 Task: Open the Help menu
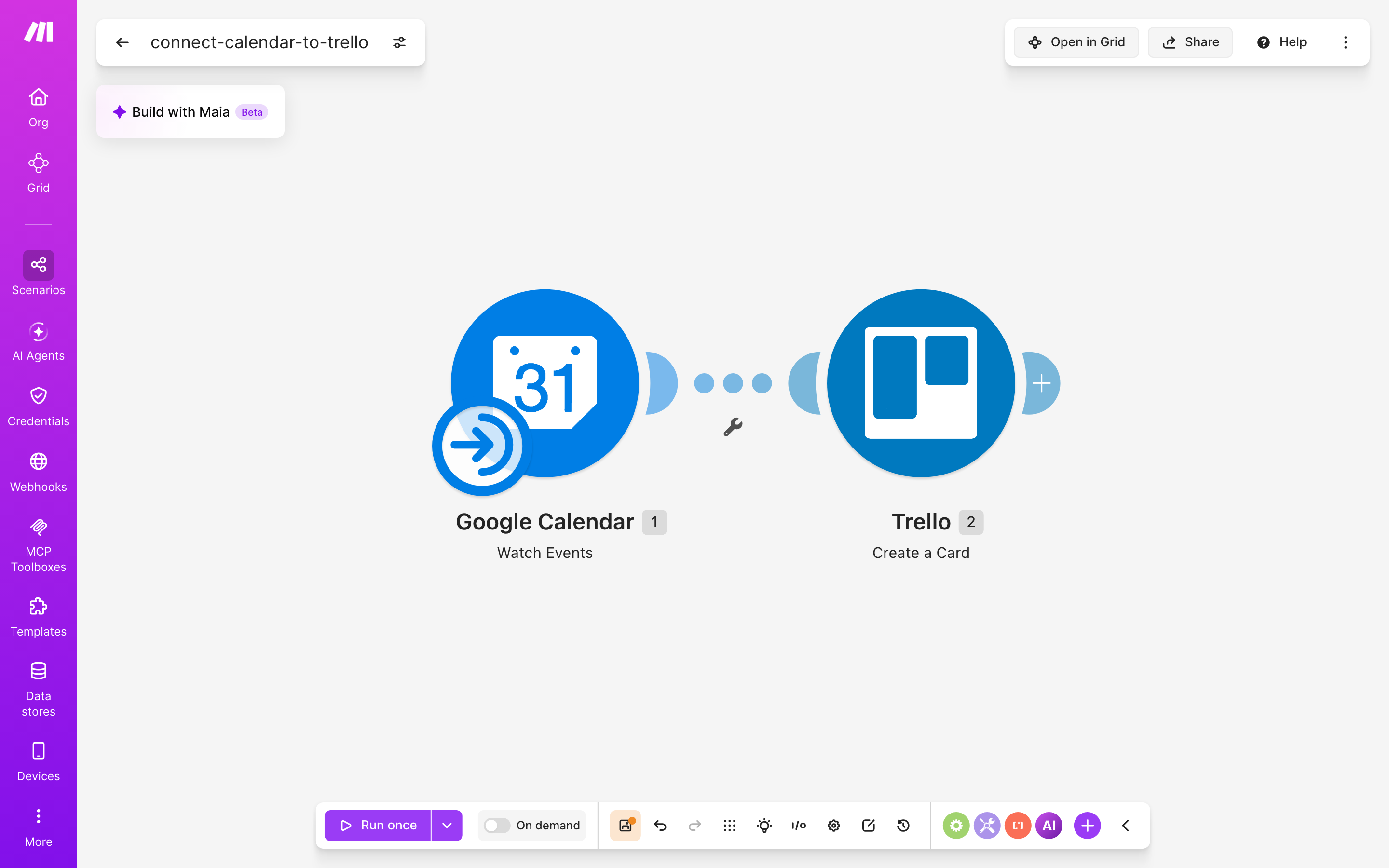coord(1281,42)
